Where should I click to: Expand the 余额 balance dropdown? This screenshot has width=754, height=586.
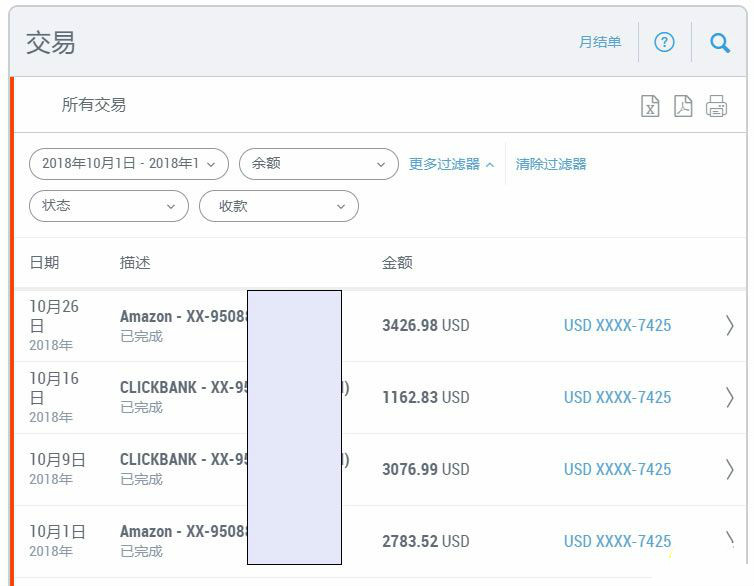click(x=319, y=164)
